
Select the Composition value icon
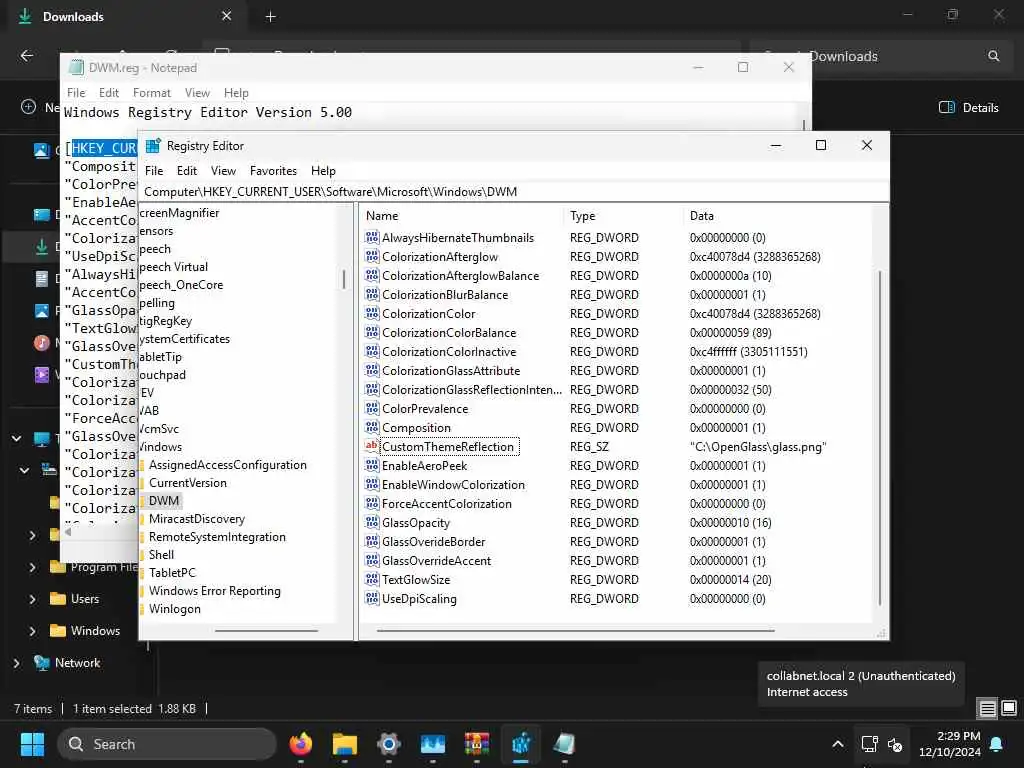coord(372,428)
